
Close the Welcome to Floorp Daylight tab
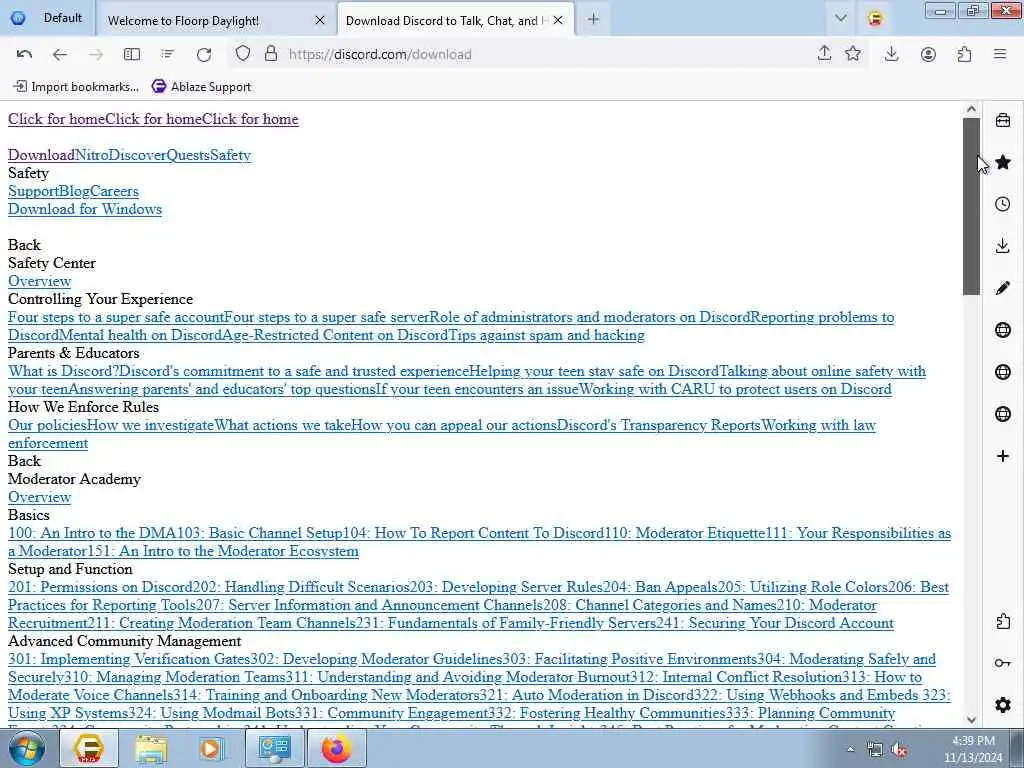coord(320,20)
